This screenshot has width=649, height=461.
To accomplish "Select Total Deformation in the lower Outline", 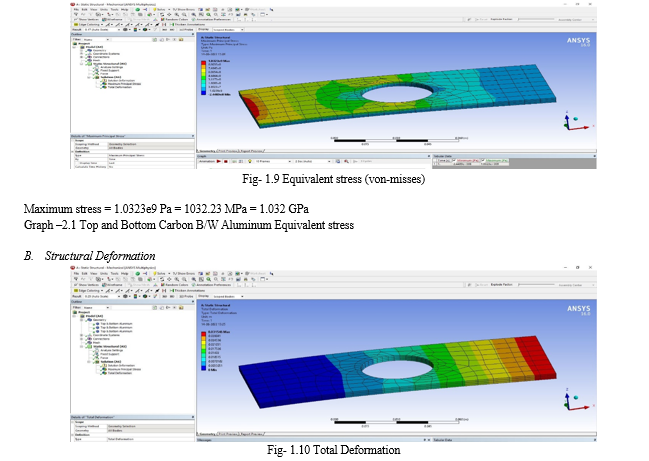I will [x=120, y=373].
